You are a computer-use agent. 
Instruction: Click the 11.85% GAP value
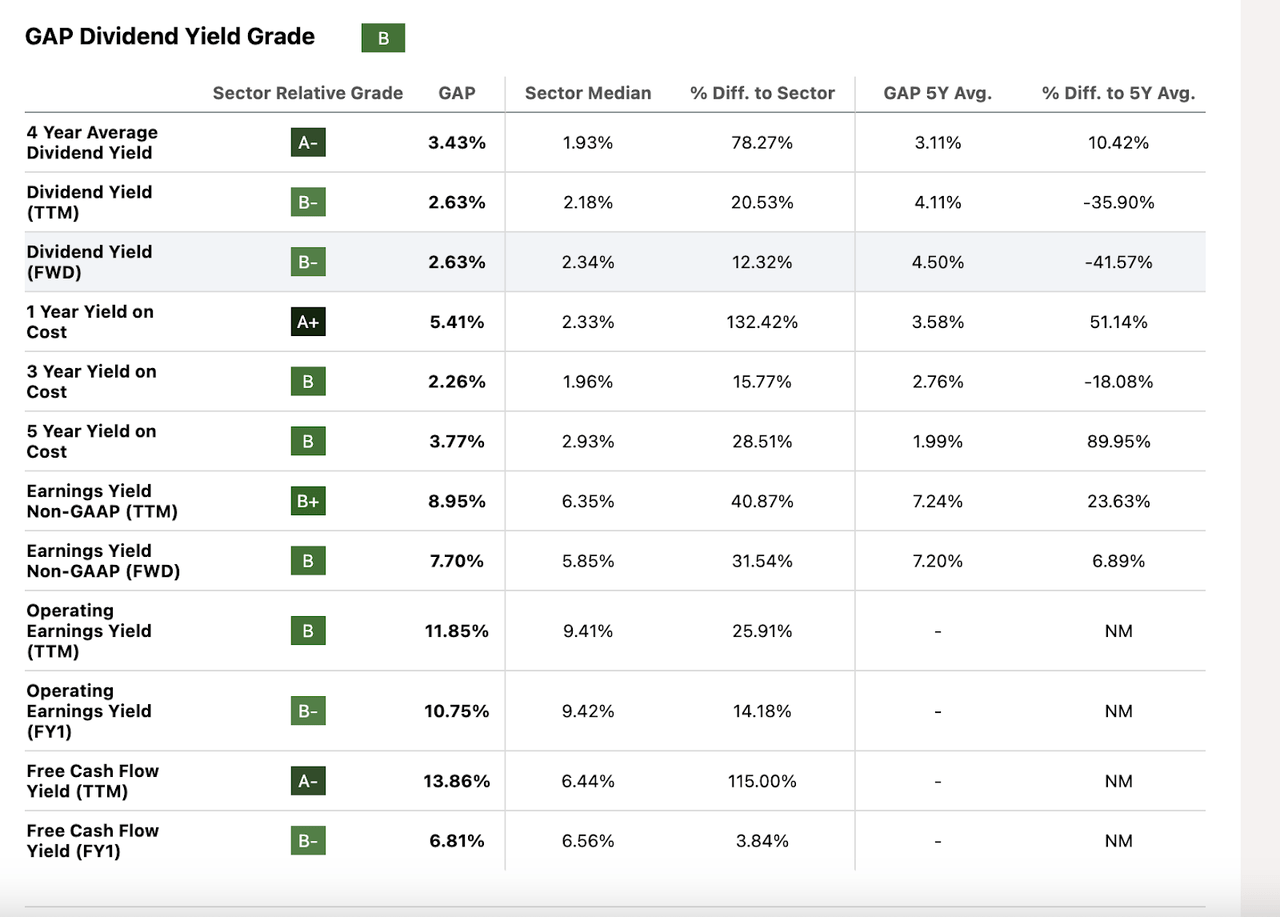[x=457, y=631]
